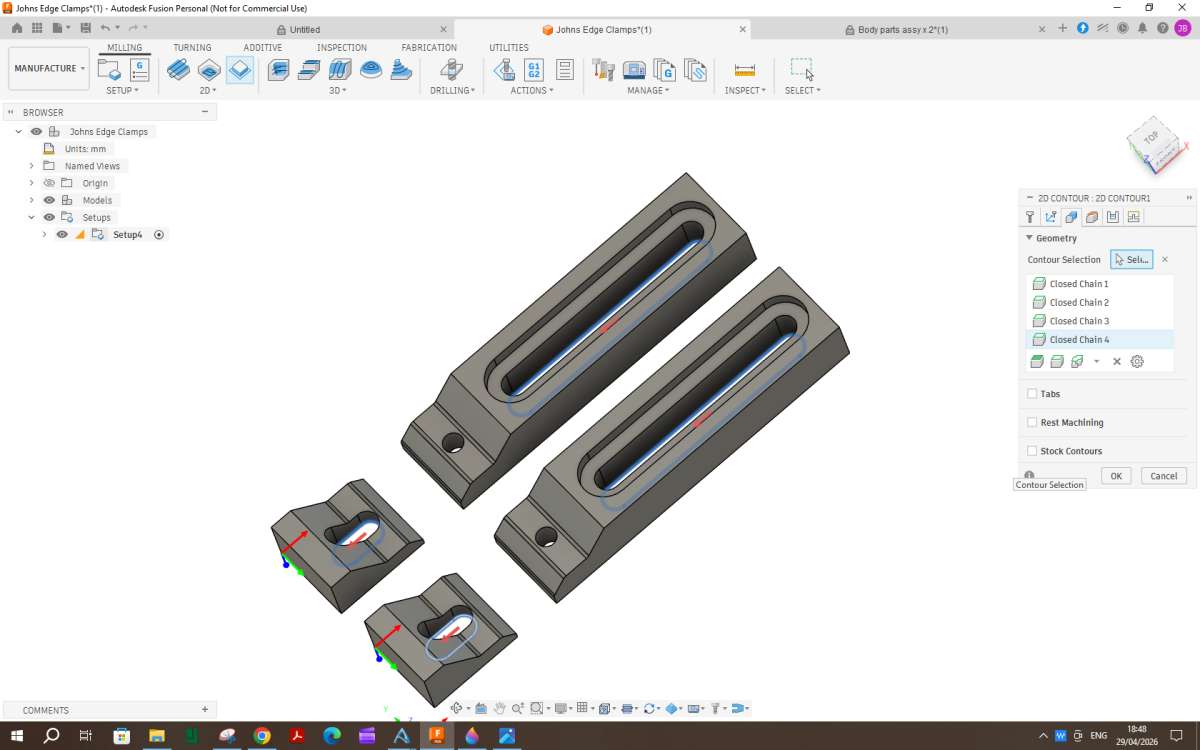Click the Zoom magnifier icon in navigation bar
The image size is (1200, 750).
pos(518,708)
